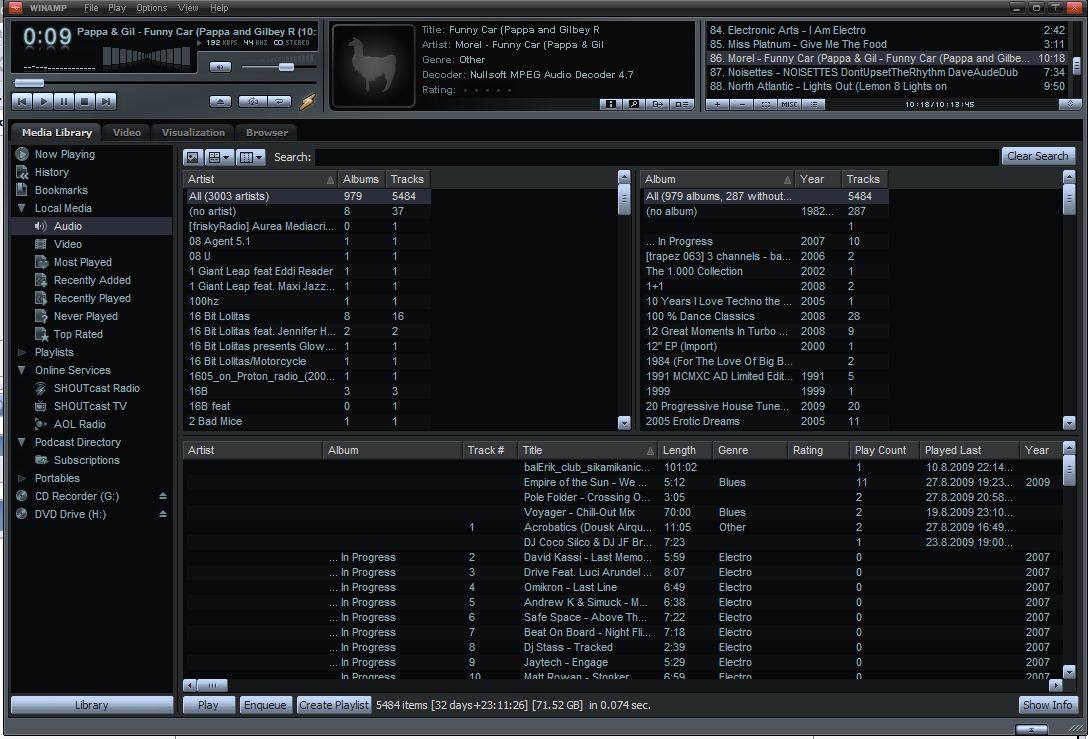Viewport: 1088px width, 739px height.
Task: Toggle repeat playback mode
Action: tap(281, 100)
